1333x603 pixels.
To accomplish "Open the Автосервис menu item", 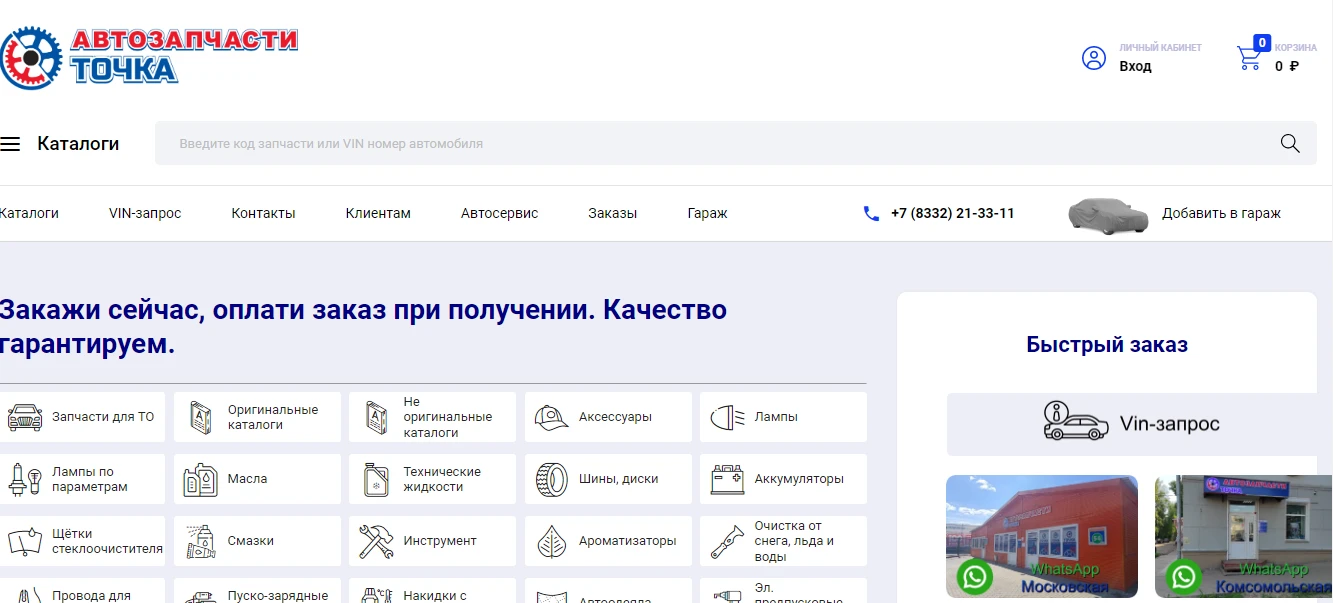I will pos(499,213).
